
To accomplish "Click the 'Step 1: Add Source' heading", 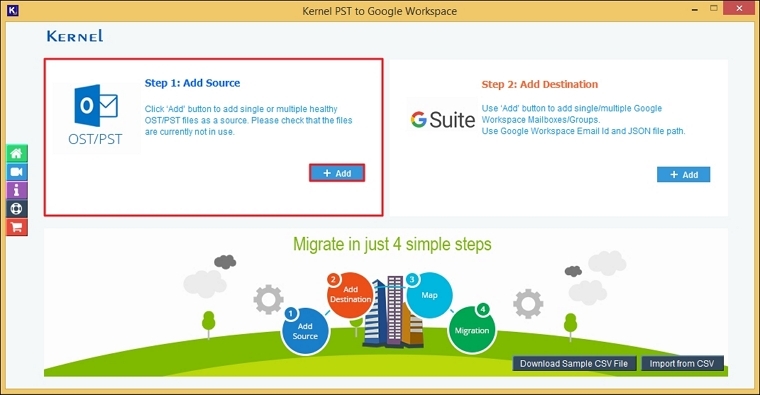I will pos(192,83).
